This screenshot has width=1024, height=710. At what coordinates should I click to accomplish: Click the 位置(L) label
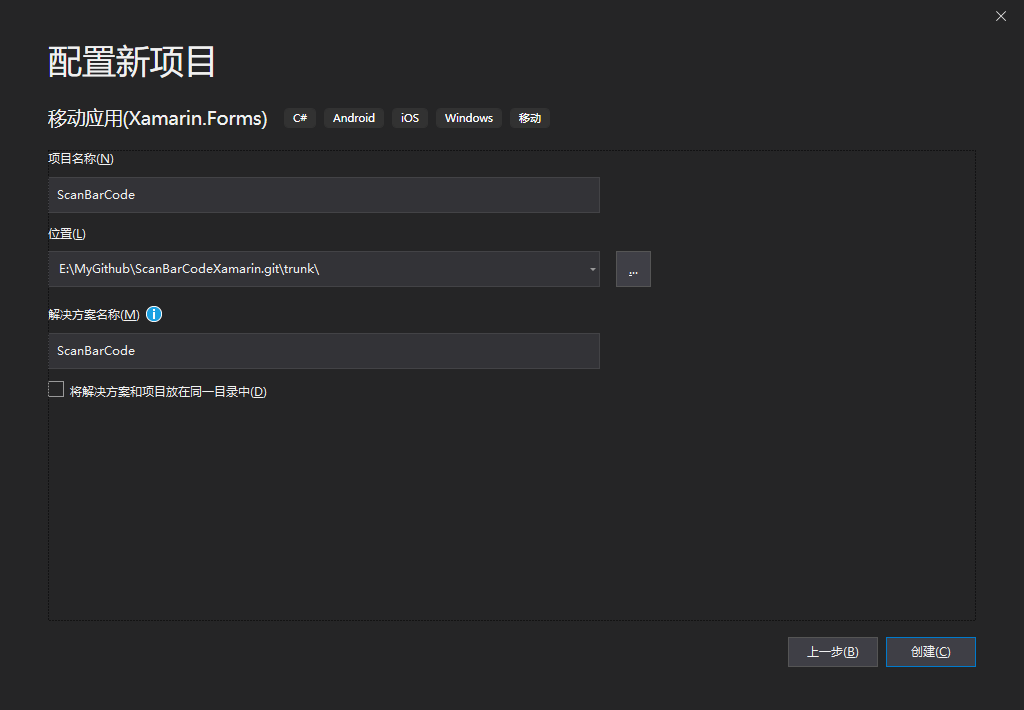[x=67, y=234]
